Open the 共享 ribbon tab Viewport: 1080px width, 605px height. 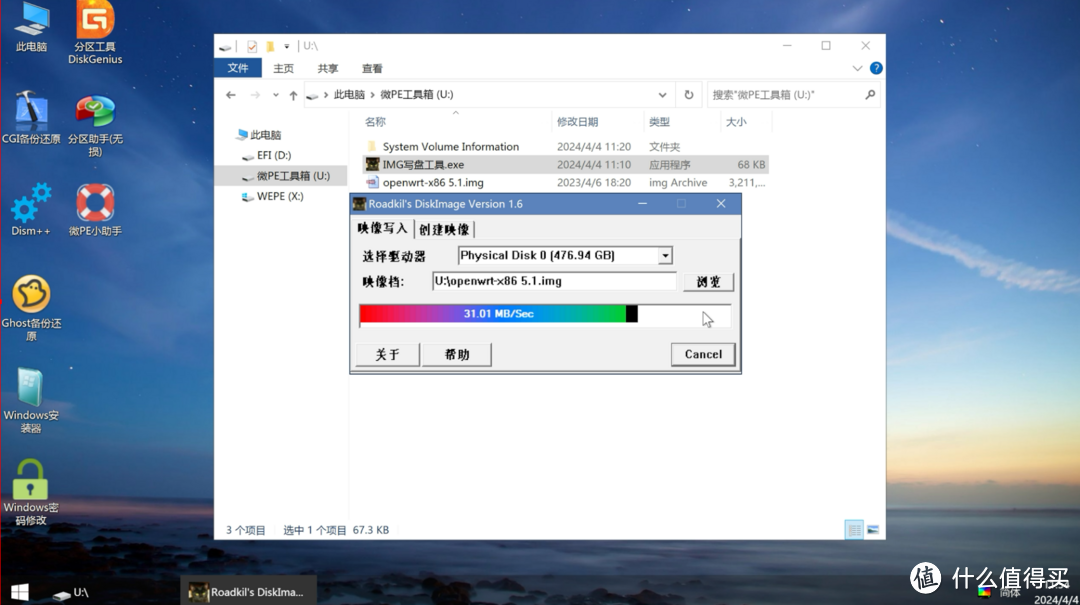(328, 68)
